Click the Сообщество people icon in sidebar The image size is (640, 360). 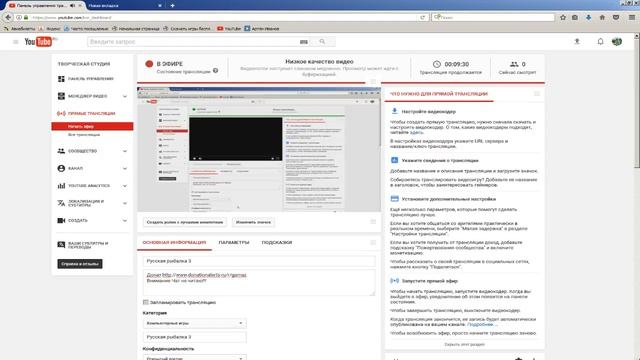tap(61, 151)
